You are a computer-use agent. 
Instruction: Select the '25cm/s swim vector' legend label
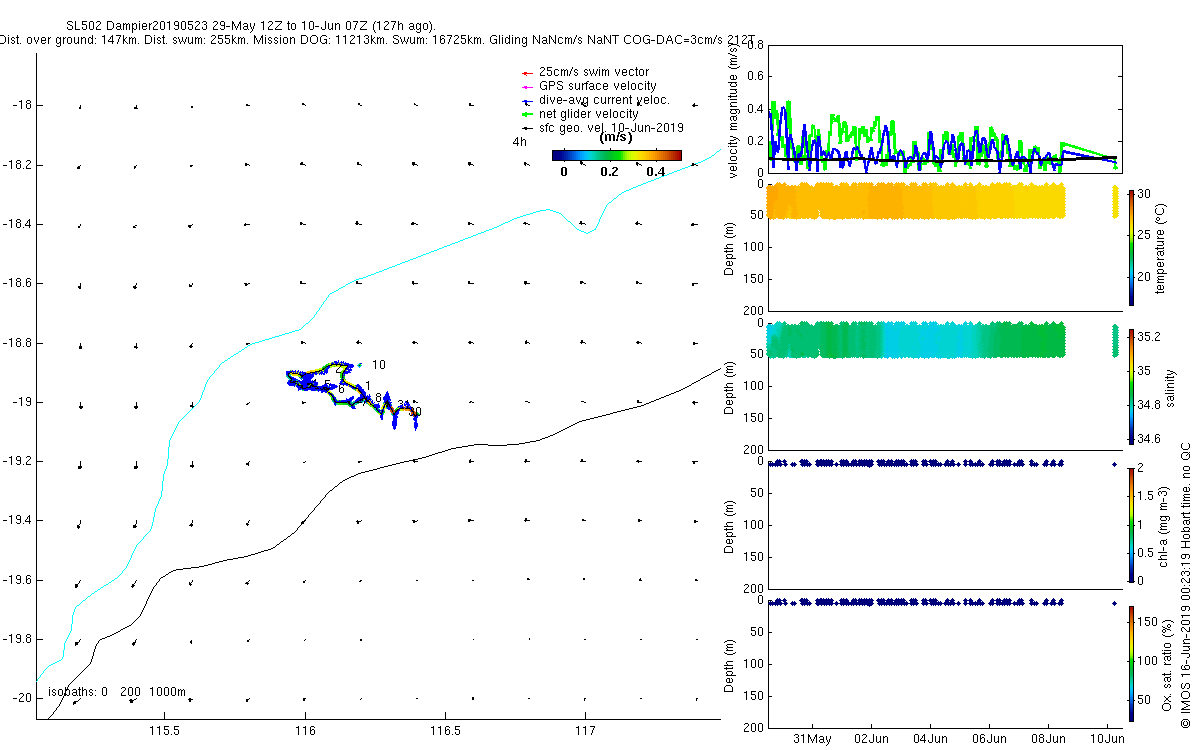pyautogui.click(x=593, y=72)
